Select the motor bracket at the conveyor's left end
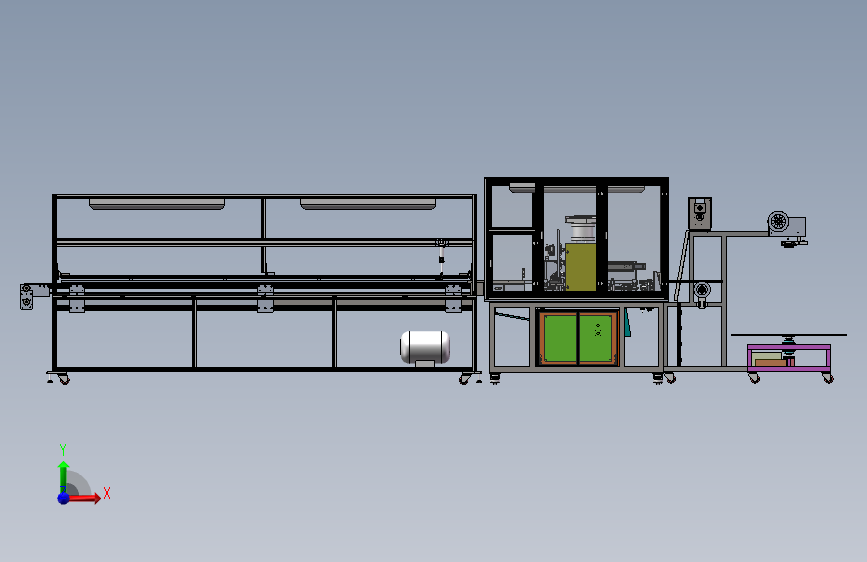The image size is (867, 562). click(27, 296)
